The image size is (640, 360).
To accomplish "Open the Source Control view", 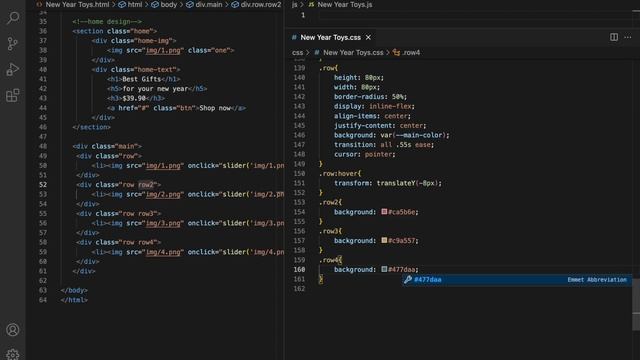I will [x=13, y=43].
